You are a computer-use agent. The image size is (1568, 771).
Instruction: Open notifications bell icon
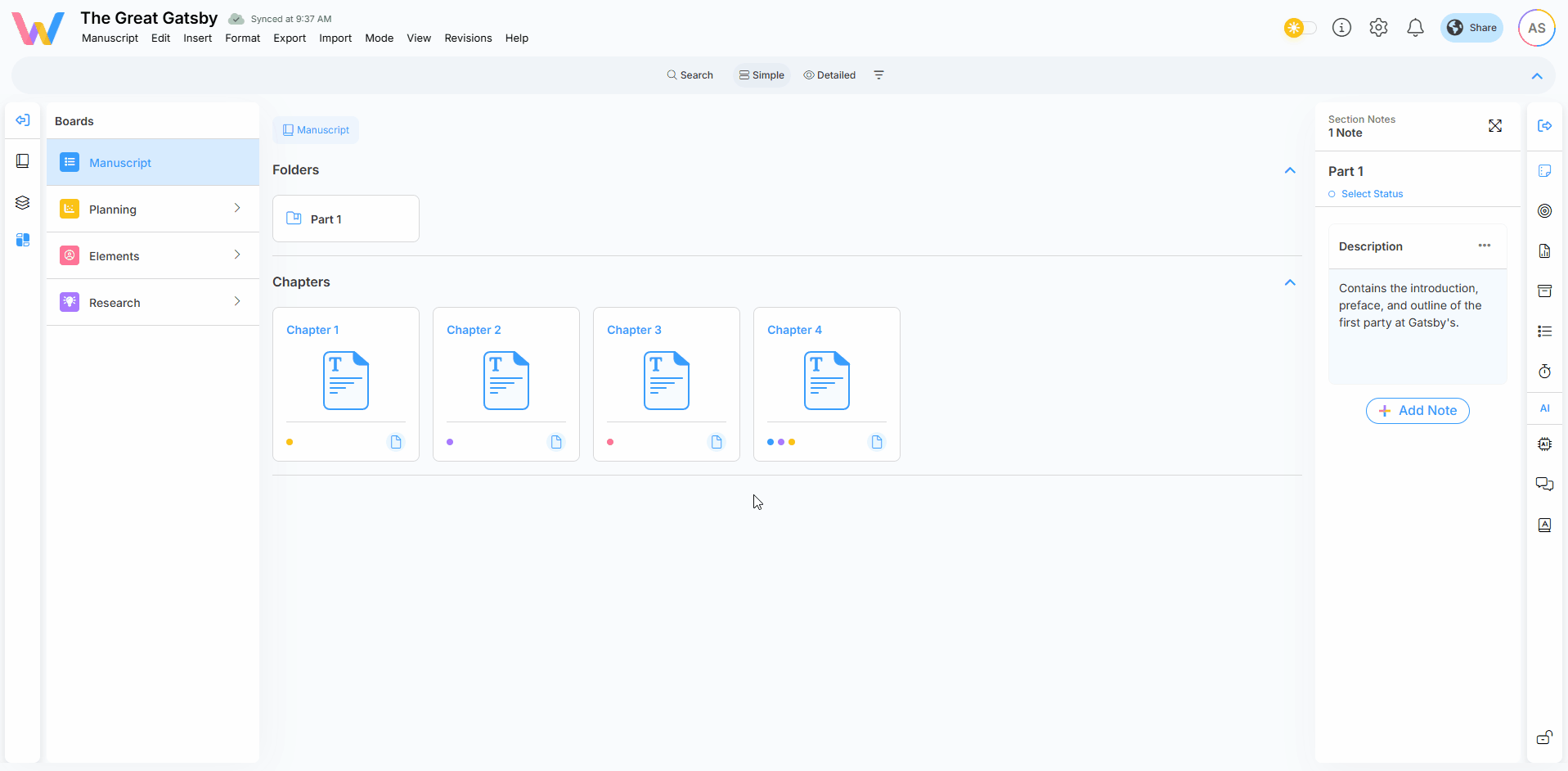coord(1415,28)
